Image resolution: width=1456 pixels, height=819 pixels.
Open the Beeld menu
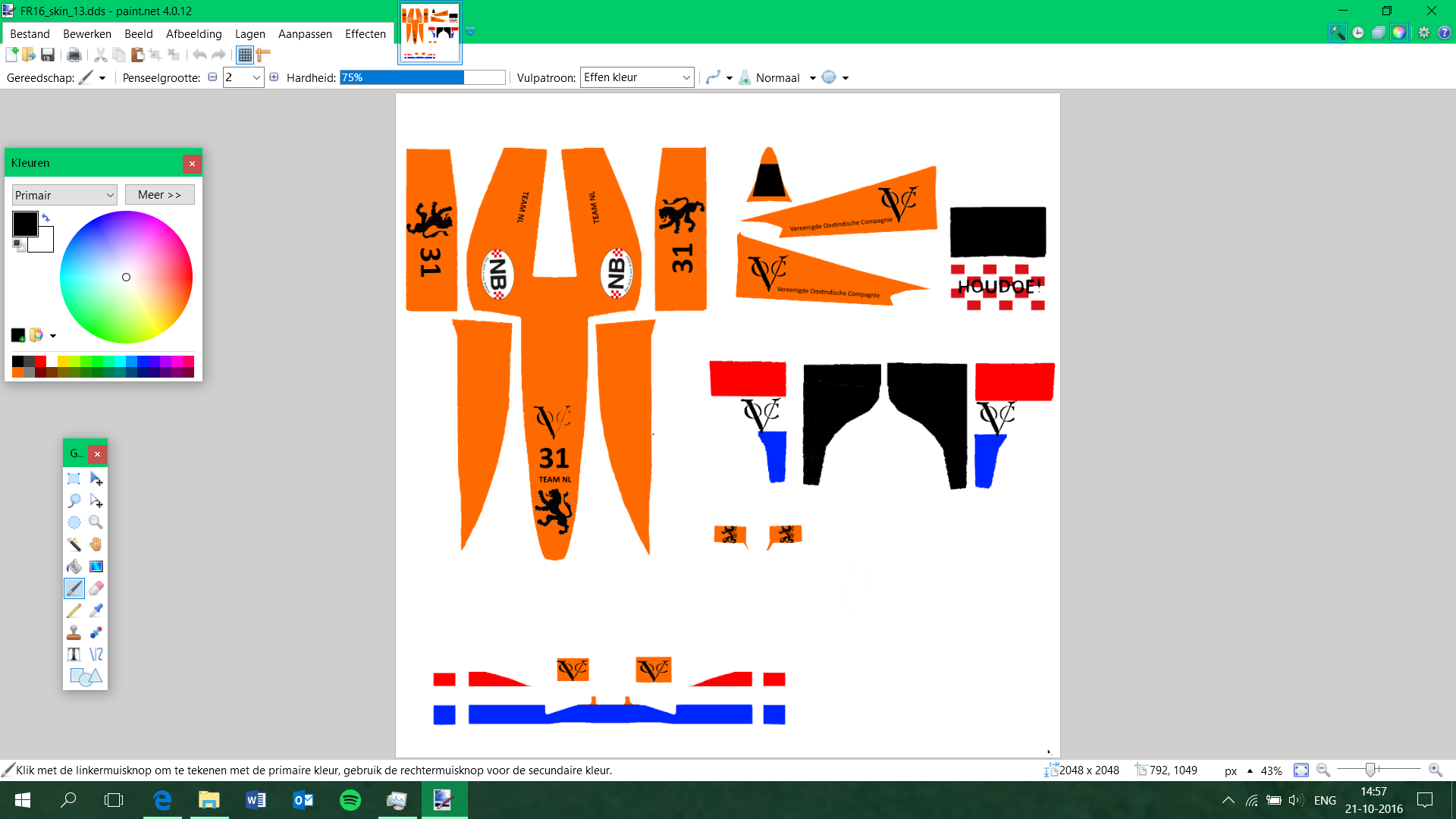(x=139, y=34)
